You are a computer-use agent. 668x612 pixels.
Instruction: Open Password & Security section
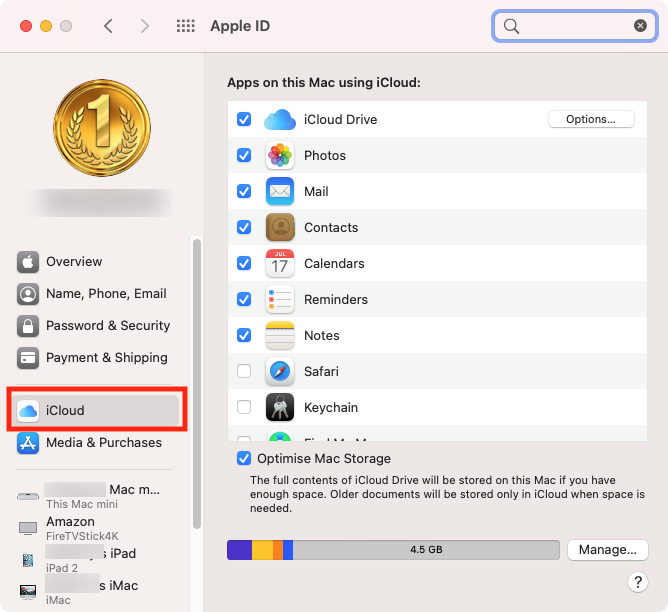(x=97, y=325)
